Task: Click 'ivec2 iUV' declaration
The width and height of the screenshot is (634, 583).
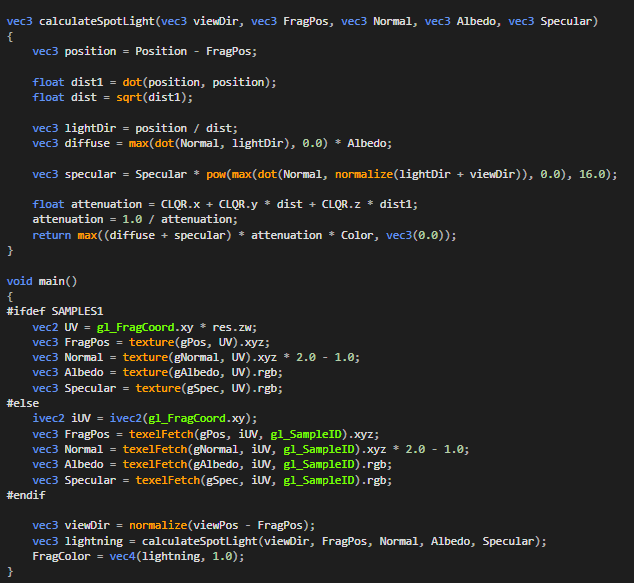Action: [61, 418]
